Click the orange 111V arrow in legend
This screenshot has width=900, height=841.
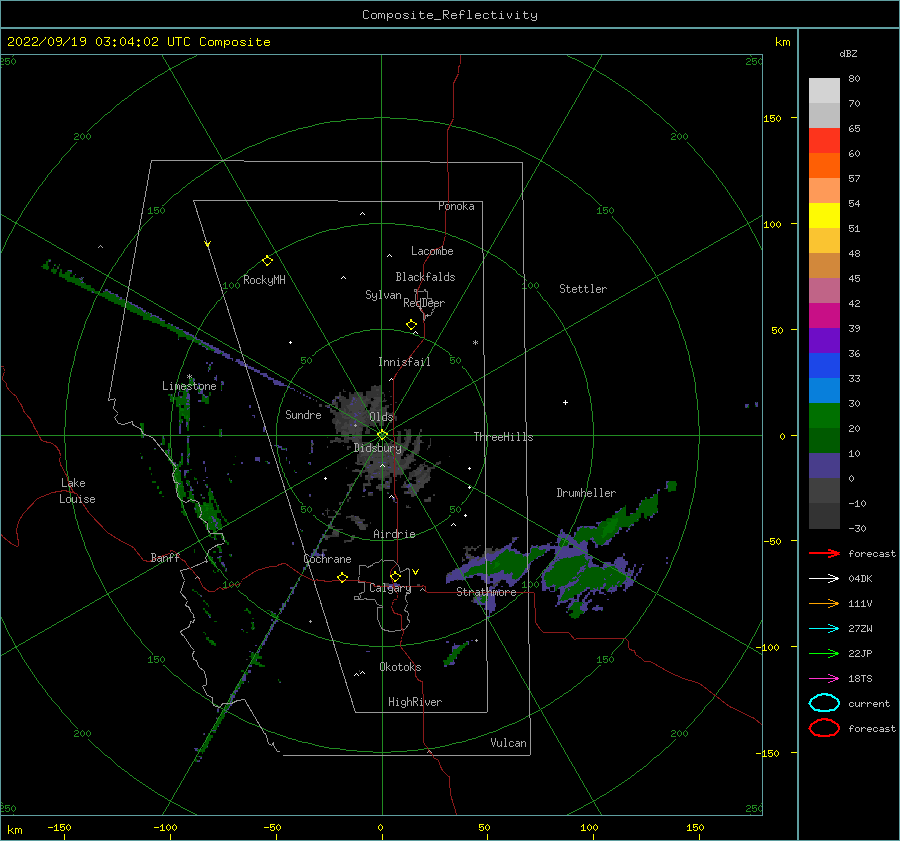(x=824, y=603)
